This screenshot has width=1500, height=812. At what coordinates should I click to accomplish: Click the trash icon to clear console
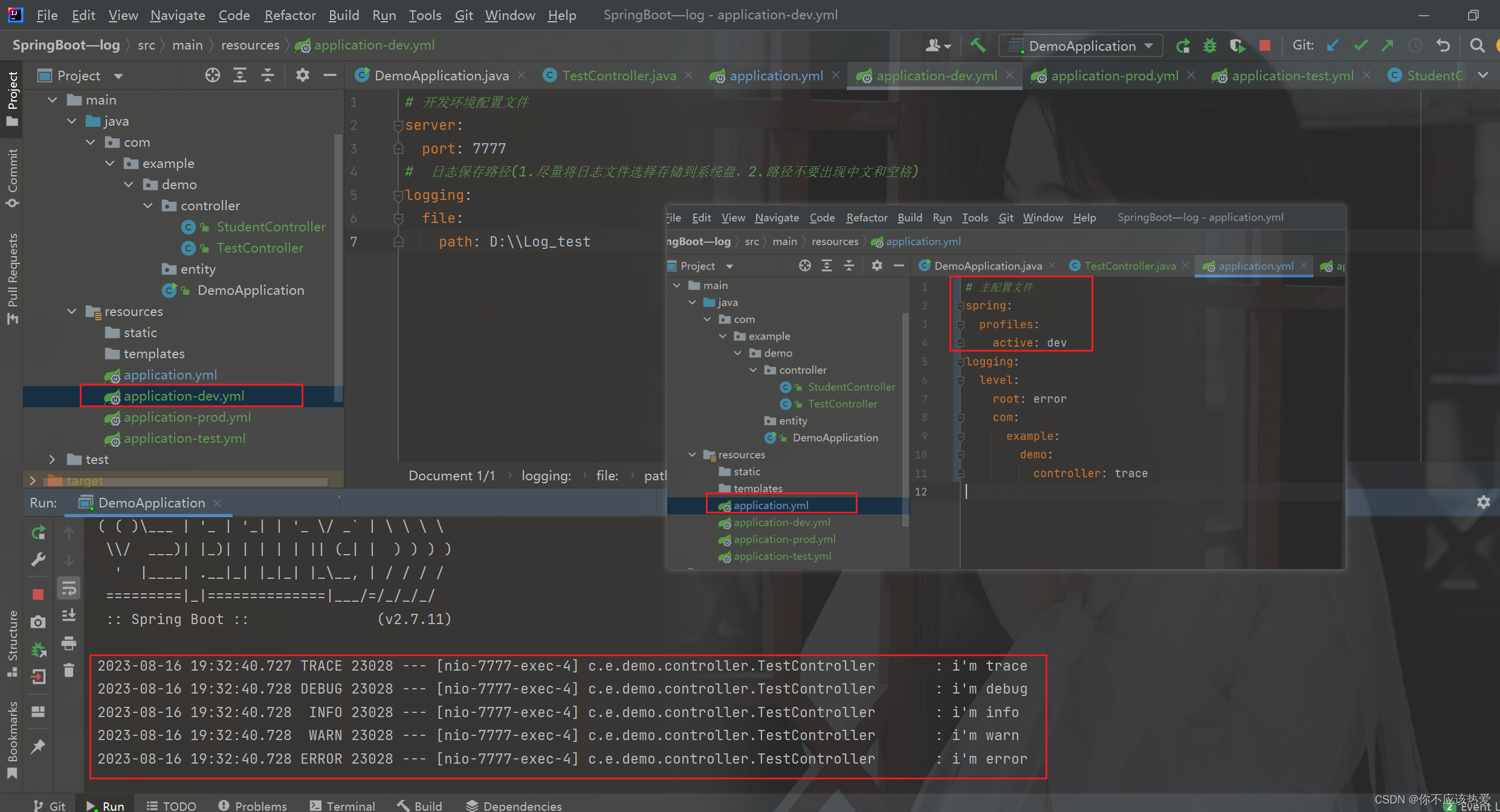[x=69, y=670]
